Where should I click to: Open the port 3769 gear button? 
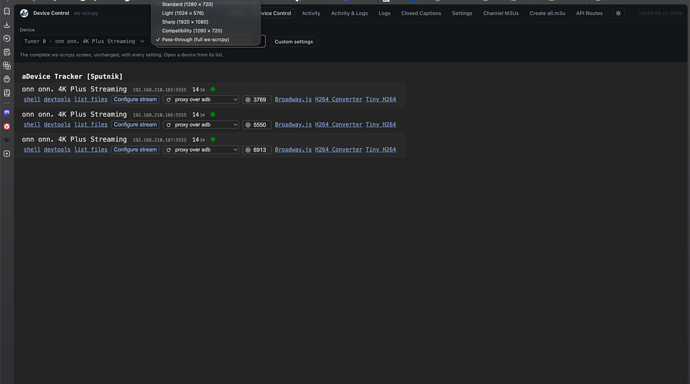point(256,100)
